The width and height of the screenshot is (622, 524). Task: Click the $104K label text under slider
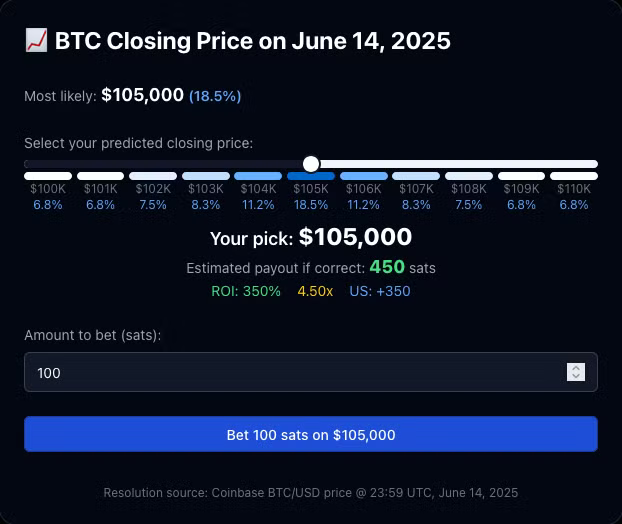coord(258,189)
